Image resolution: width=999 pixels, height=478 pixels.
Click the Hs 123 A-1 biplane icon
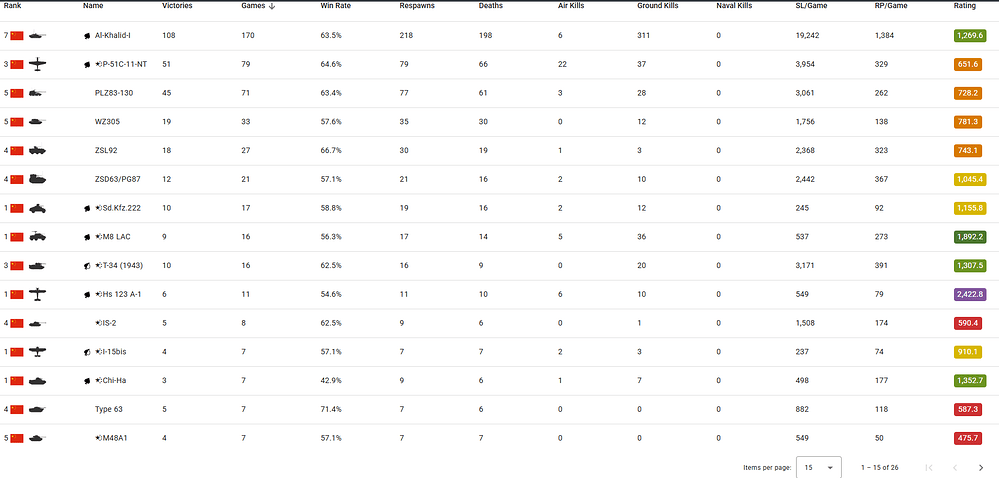(37, 294)
